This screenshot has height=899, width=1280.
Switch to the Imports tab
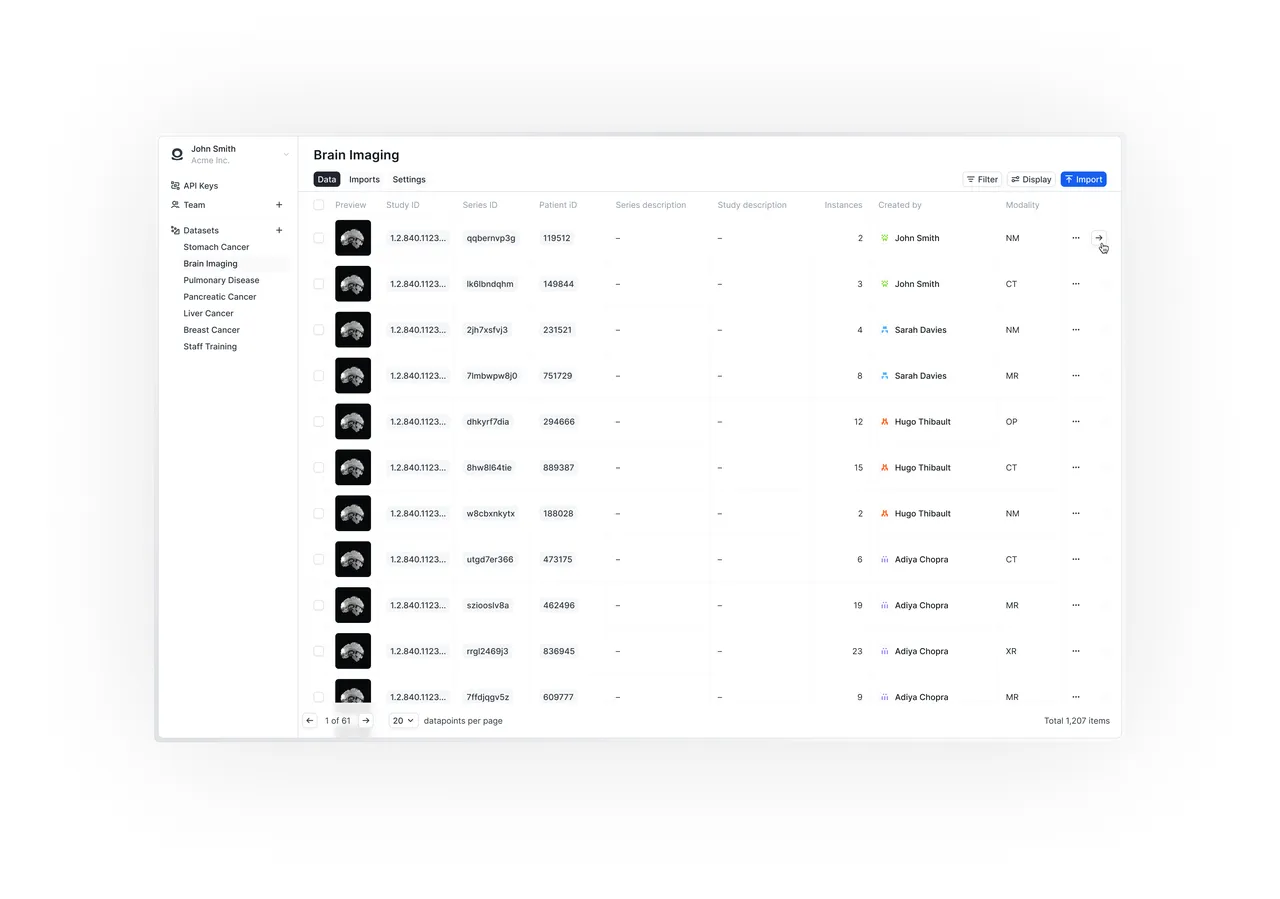coord(364,180)
